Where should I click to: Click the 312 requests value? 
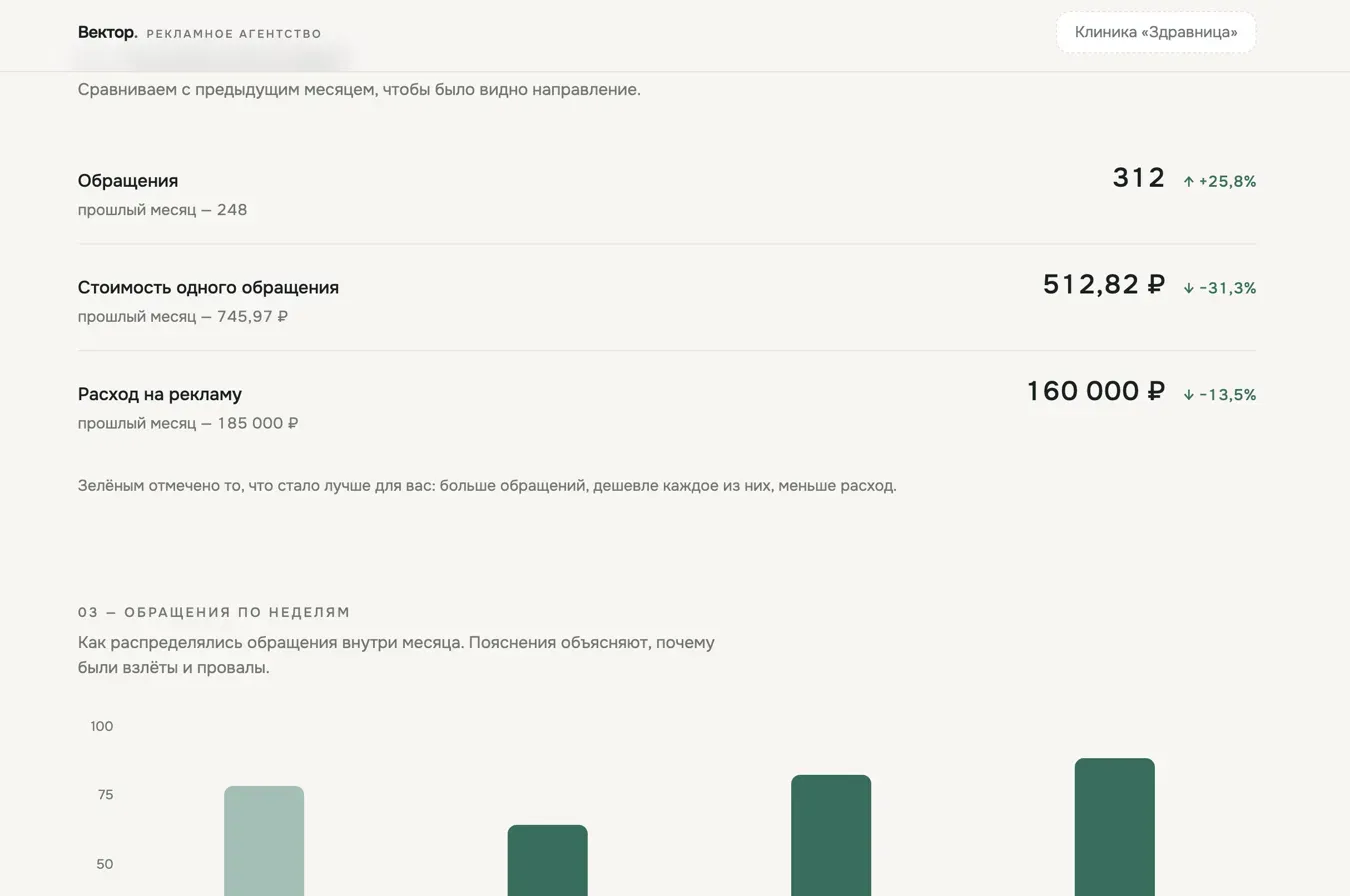[x=1139, y=178]
